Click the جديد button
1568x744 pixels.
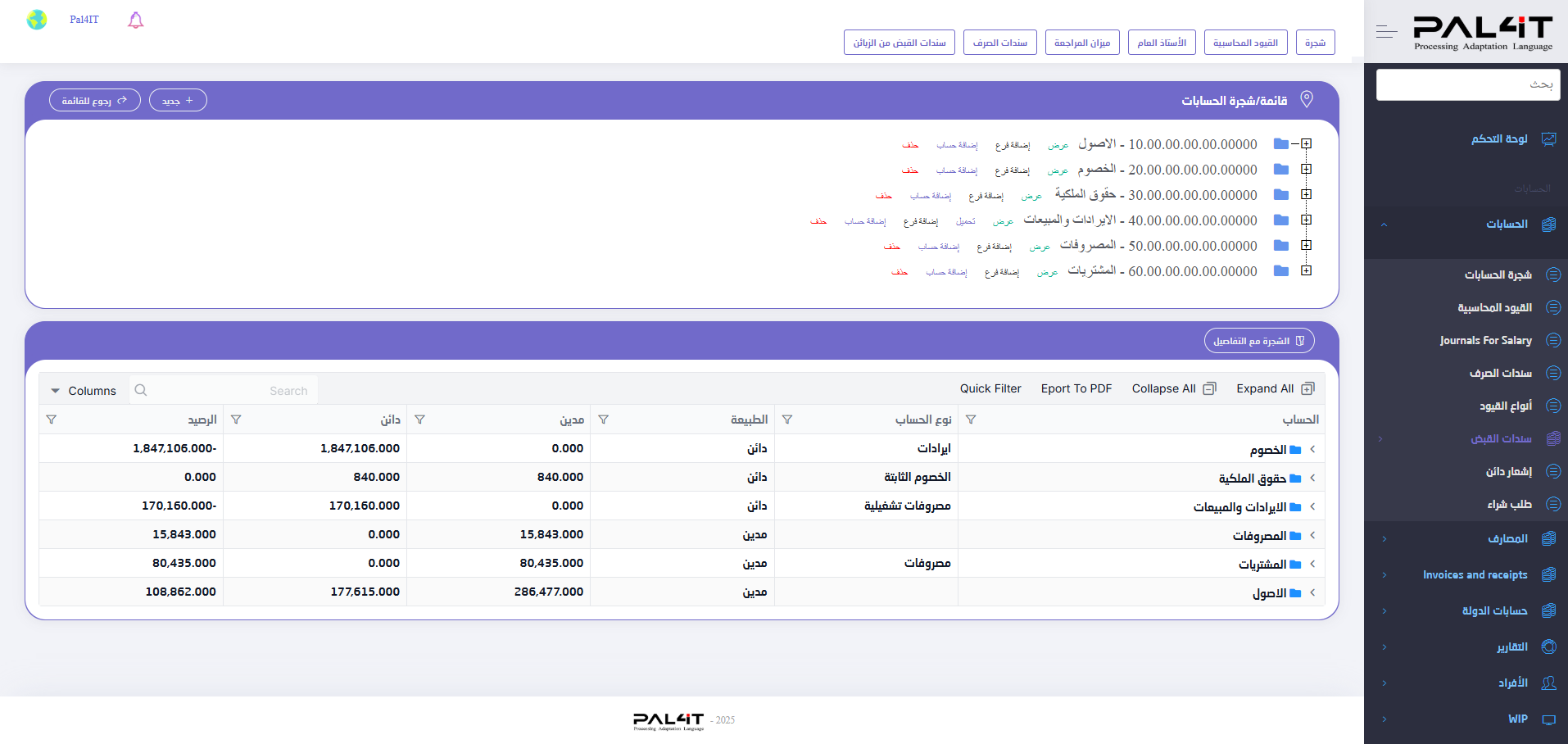(x=178, y=100)
